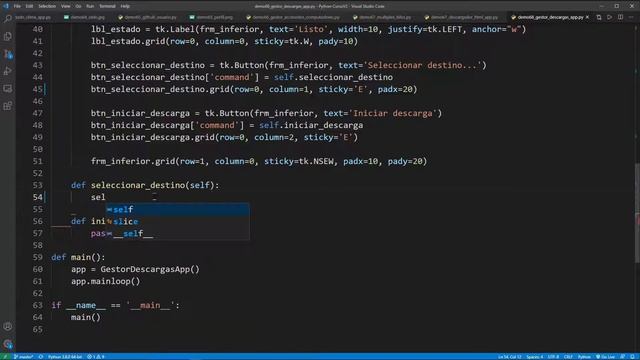Screen dimensions: 640x360
Task: Close the demo08_gestor_descargas_app.py tab
Action: pyautogui.click(x=587, y=17)
